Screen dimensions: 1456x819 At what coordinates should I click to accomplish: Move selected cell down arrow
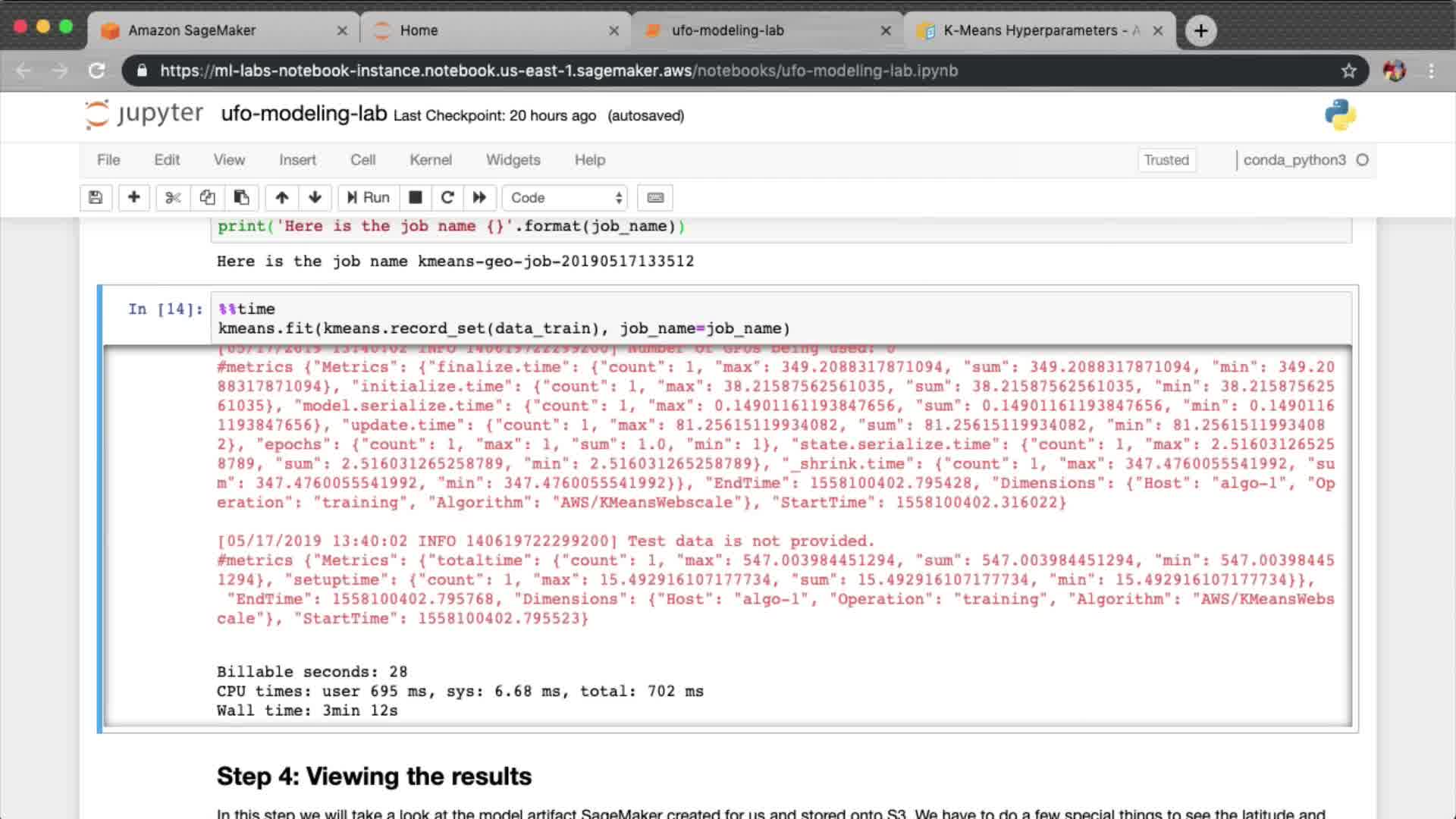[x=315, y=198]
